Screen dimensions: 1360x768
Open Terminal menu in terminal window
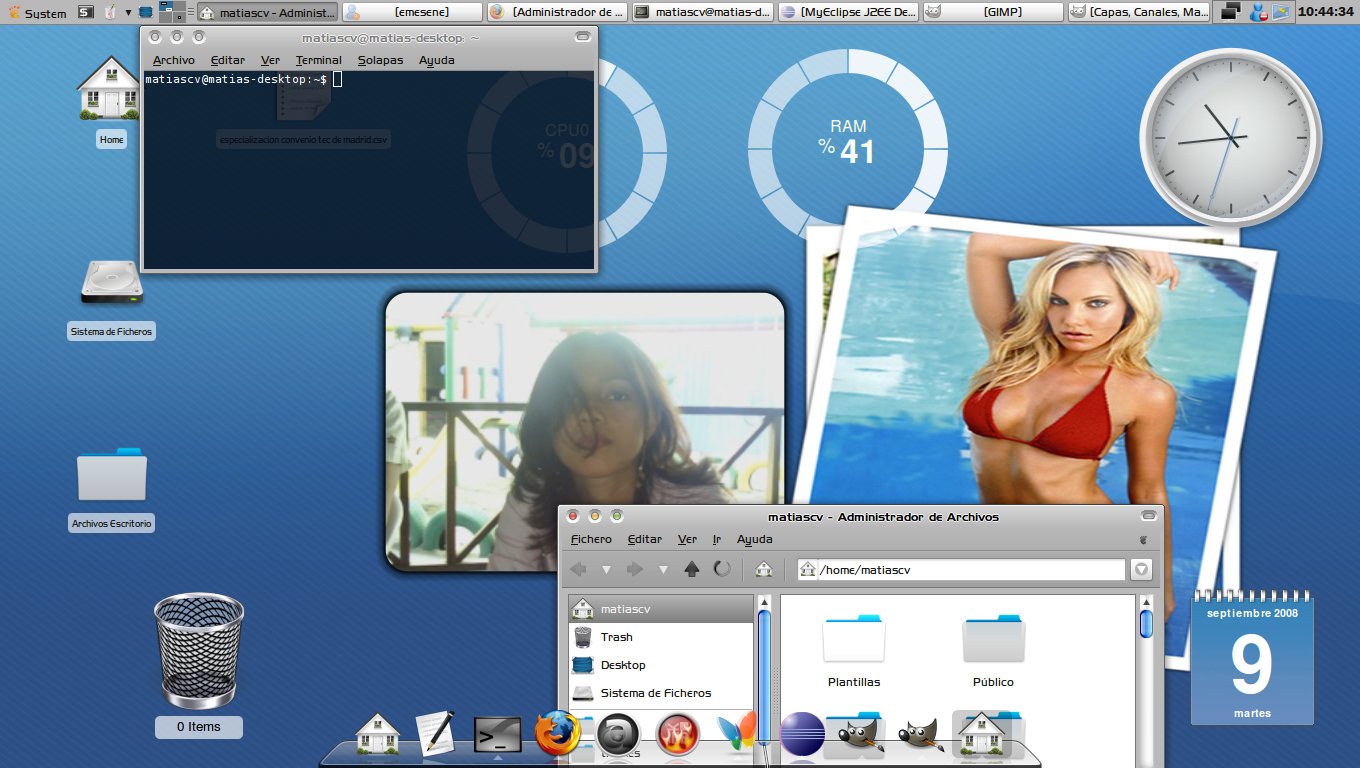[319, 60]
